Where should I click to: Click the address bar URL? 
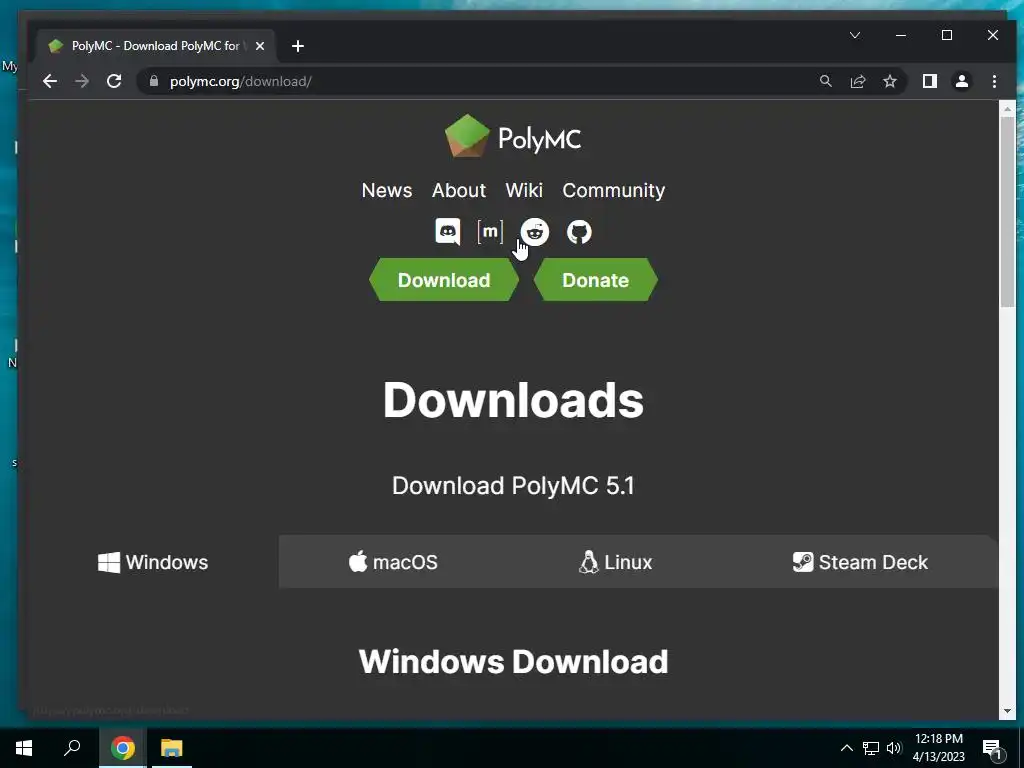pyautogui.click(x=240, y=81)
